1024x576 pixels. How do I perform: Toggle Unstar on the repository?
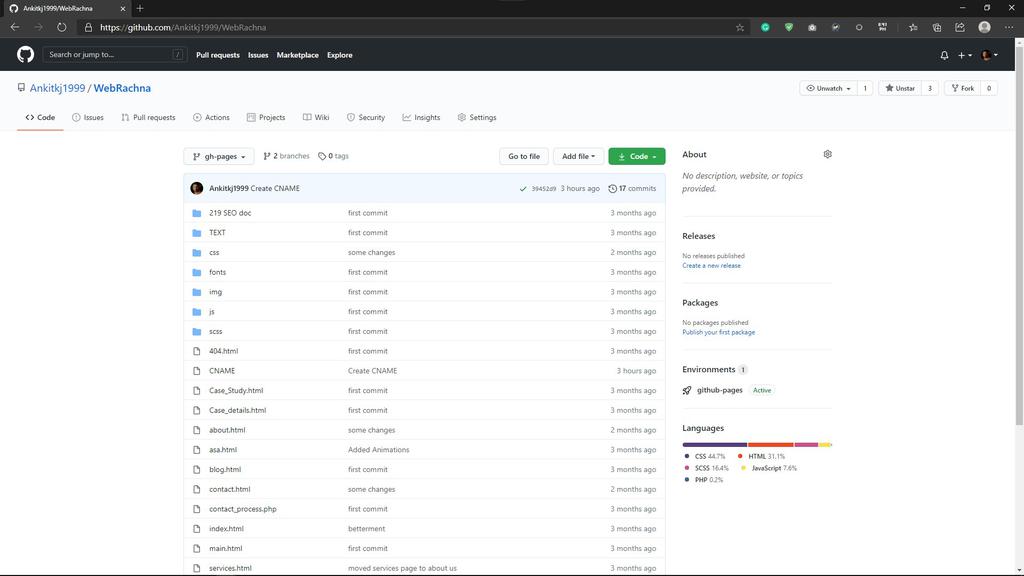click(900, 88)
